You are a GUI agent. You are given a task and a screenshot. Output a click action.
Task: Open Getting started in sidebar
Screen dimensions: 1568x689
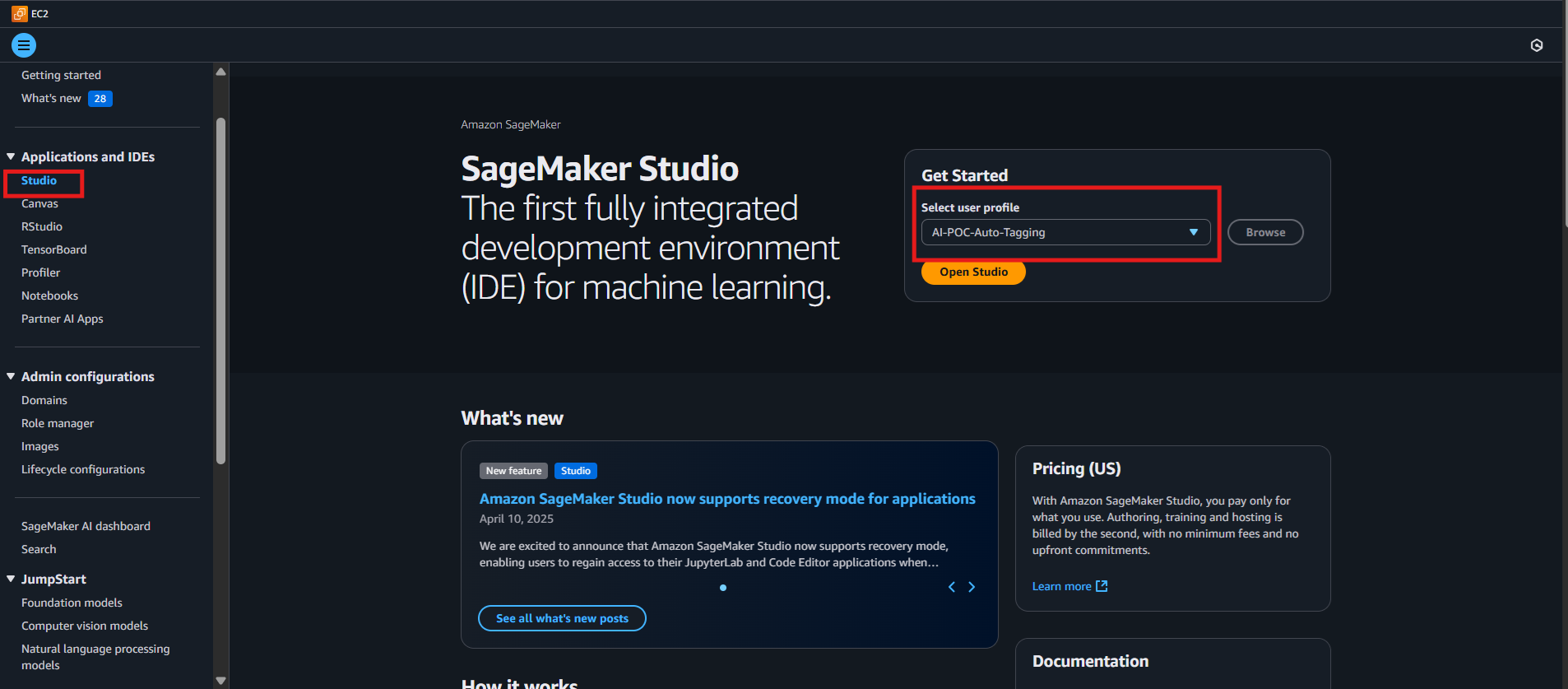click(x=61, y=75)
